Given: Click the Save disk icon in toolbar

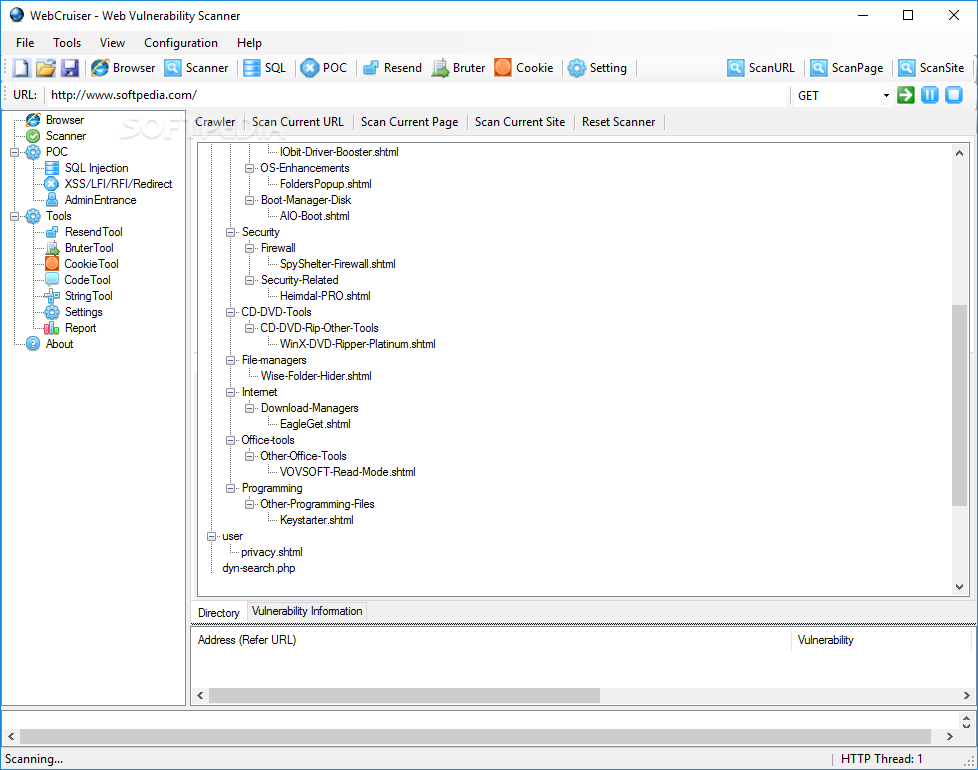Looking at the screenshot, I should 69,68.
